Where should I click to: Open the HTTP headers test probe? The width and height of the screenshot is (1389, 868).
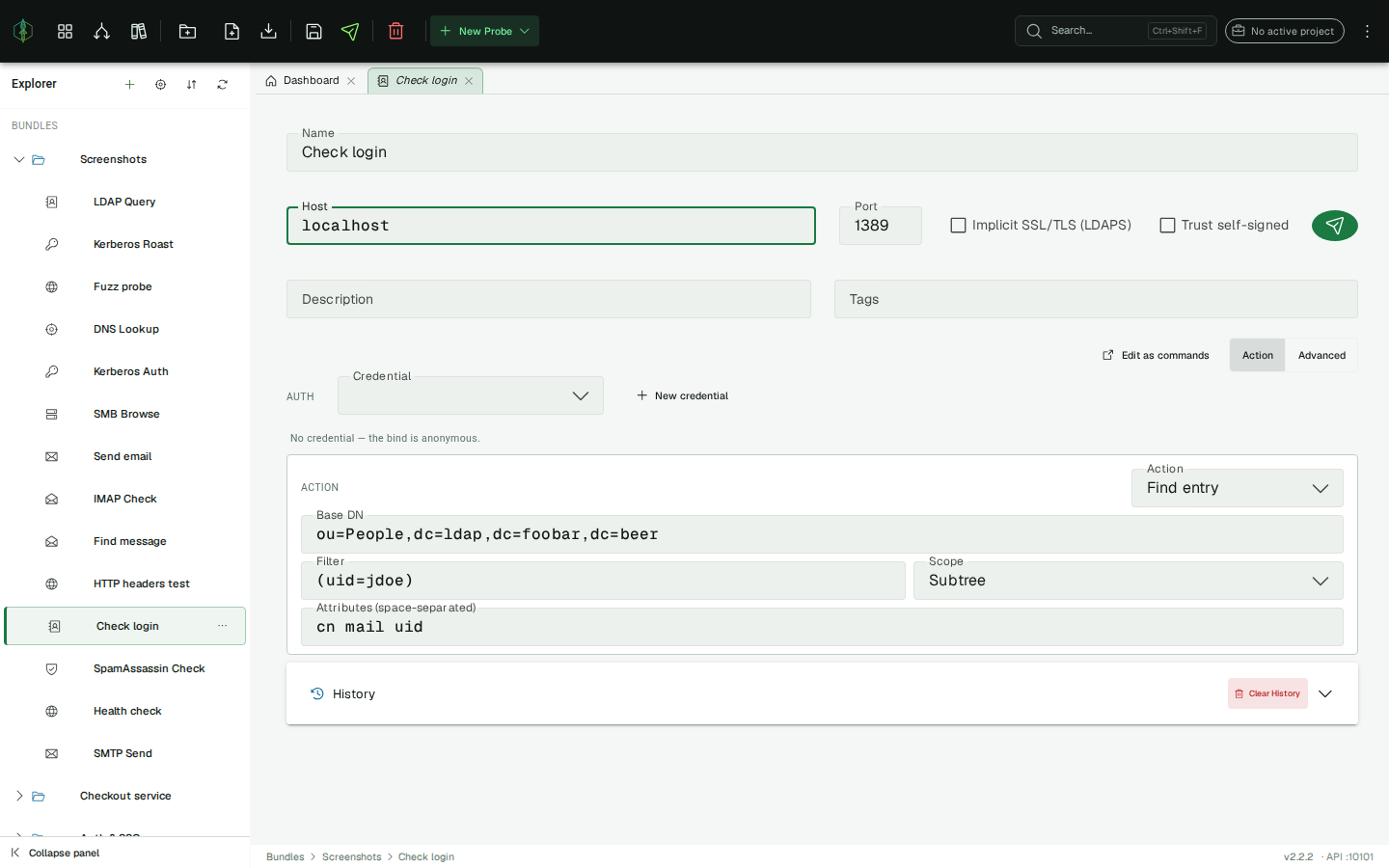coord(124,583)
